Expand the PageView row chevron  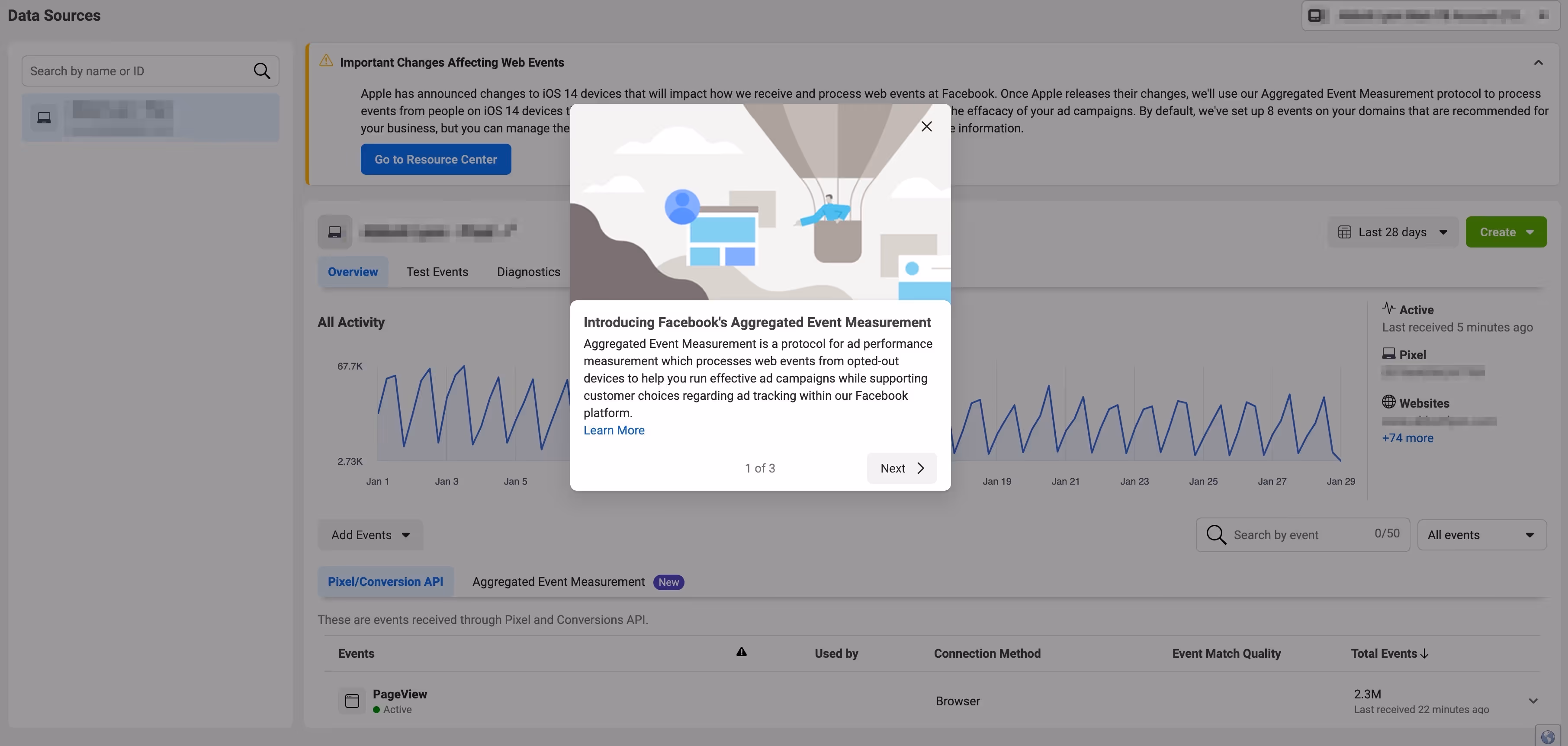[1533, 701]
